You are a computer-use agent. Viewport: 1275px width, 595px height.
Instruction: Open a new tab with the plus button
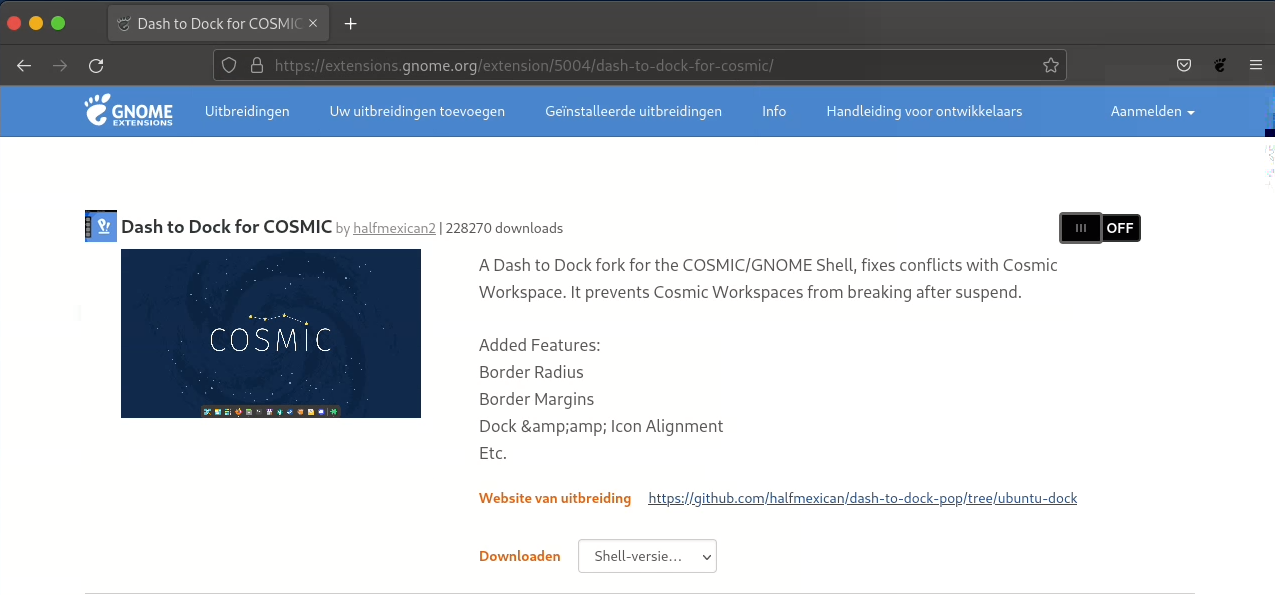(x=350, y=24)
